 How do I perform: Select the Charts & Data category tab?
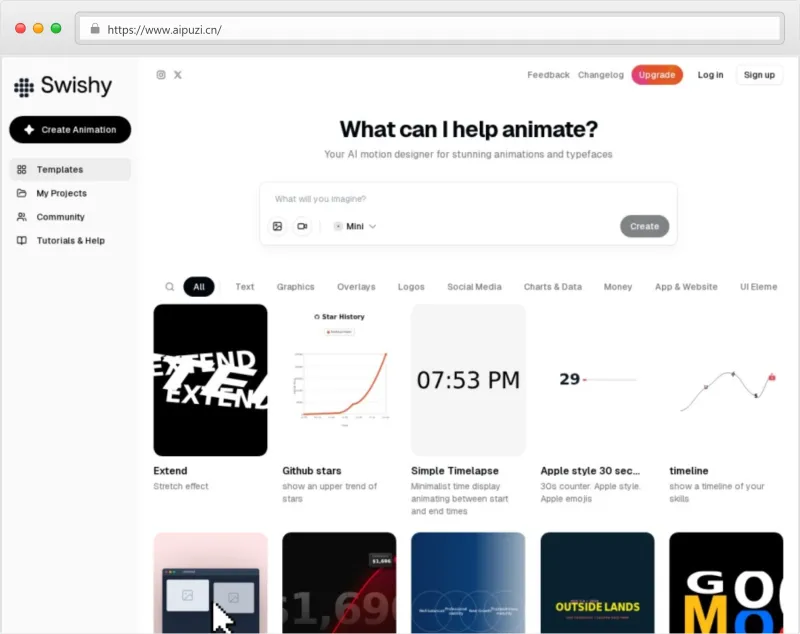pyautogui.click(x=553, y=287)
